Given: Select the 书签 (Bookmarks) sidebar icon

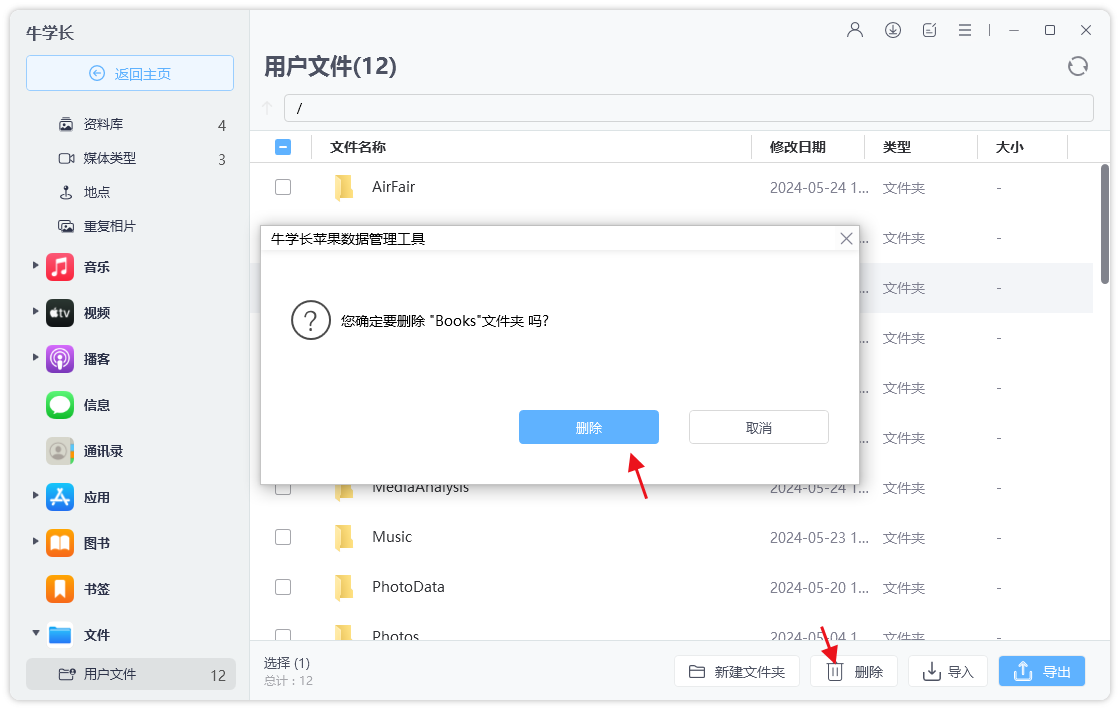Looking at the screenshot, I should 60,589.
